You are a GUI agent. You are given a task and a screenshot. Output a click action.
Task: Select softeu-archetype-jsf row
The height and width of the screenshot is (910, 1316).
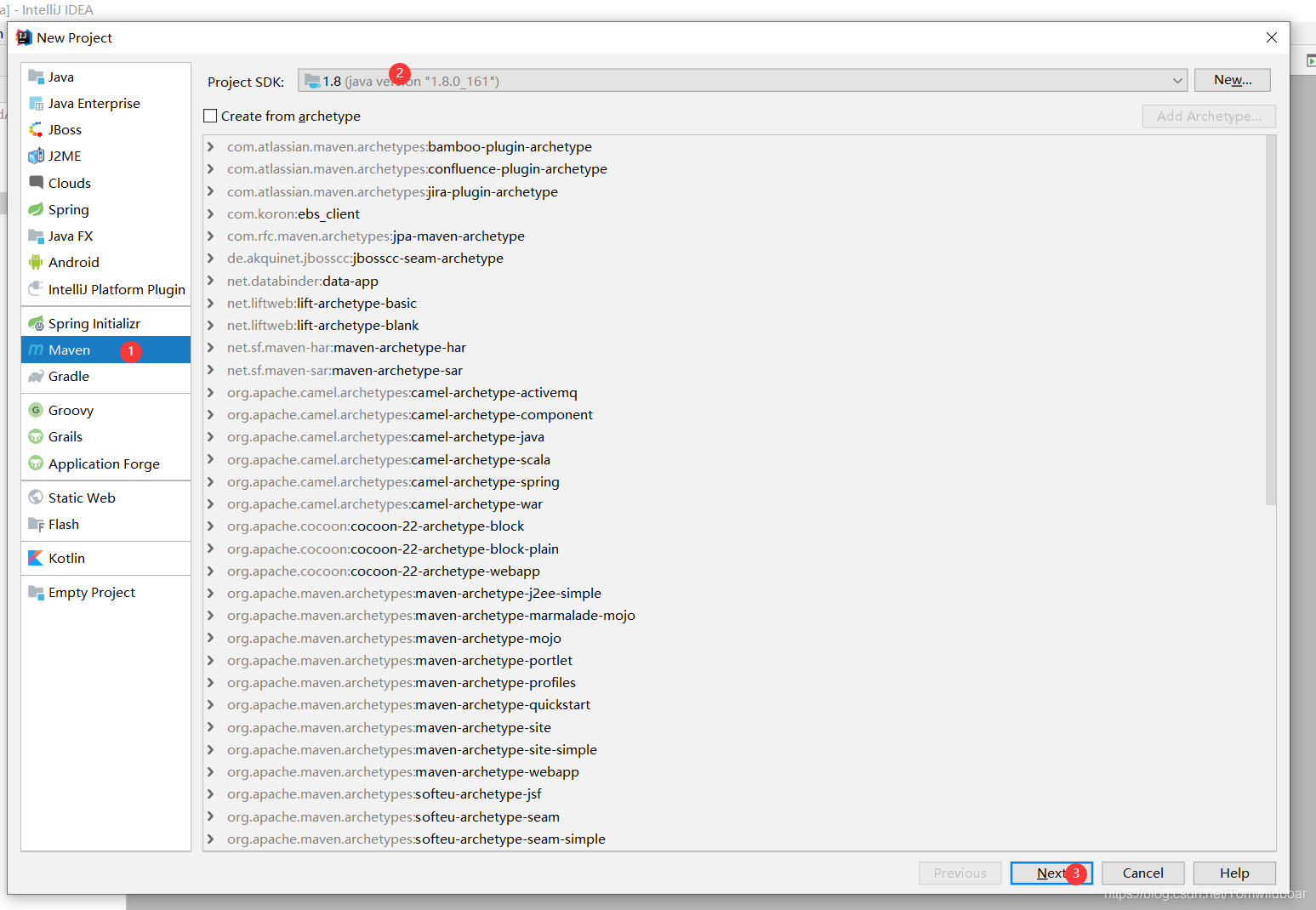(734, 794)
